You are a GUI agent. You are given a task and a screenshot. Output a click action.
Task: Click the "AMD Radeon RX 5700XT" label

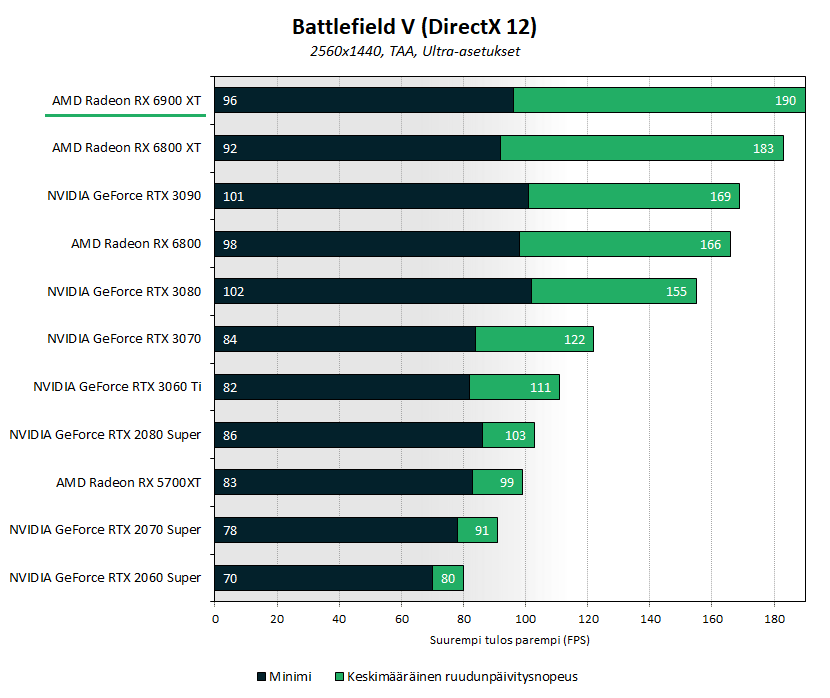click(129, 483)
